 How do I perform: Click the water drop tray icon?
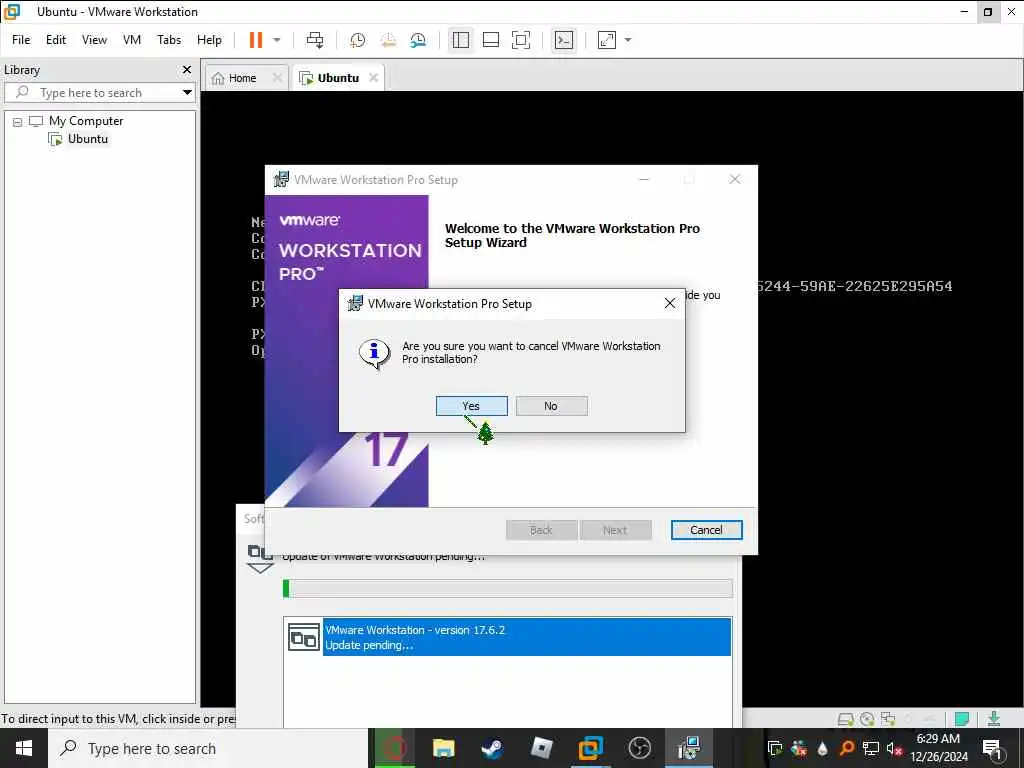point(822,748)
